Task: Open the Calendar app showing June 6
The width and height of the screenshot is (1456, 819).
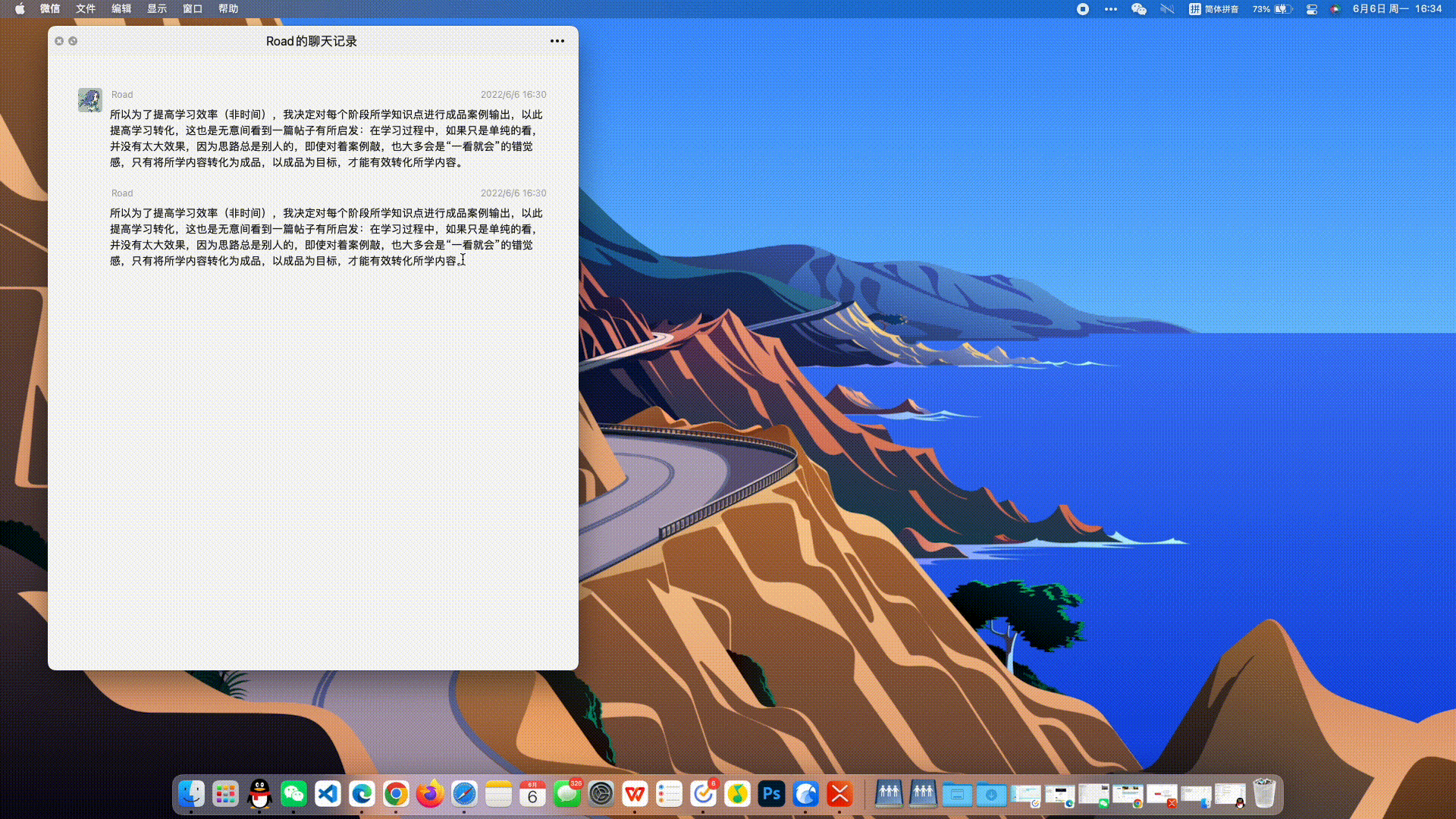Action: pos(532,793)
